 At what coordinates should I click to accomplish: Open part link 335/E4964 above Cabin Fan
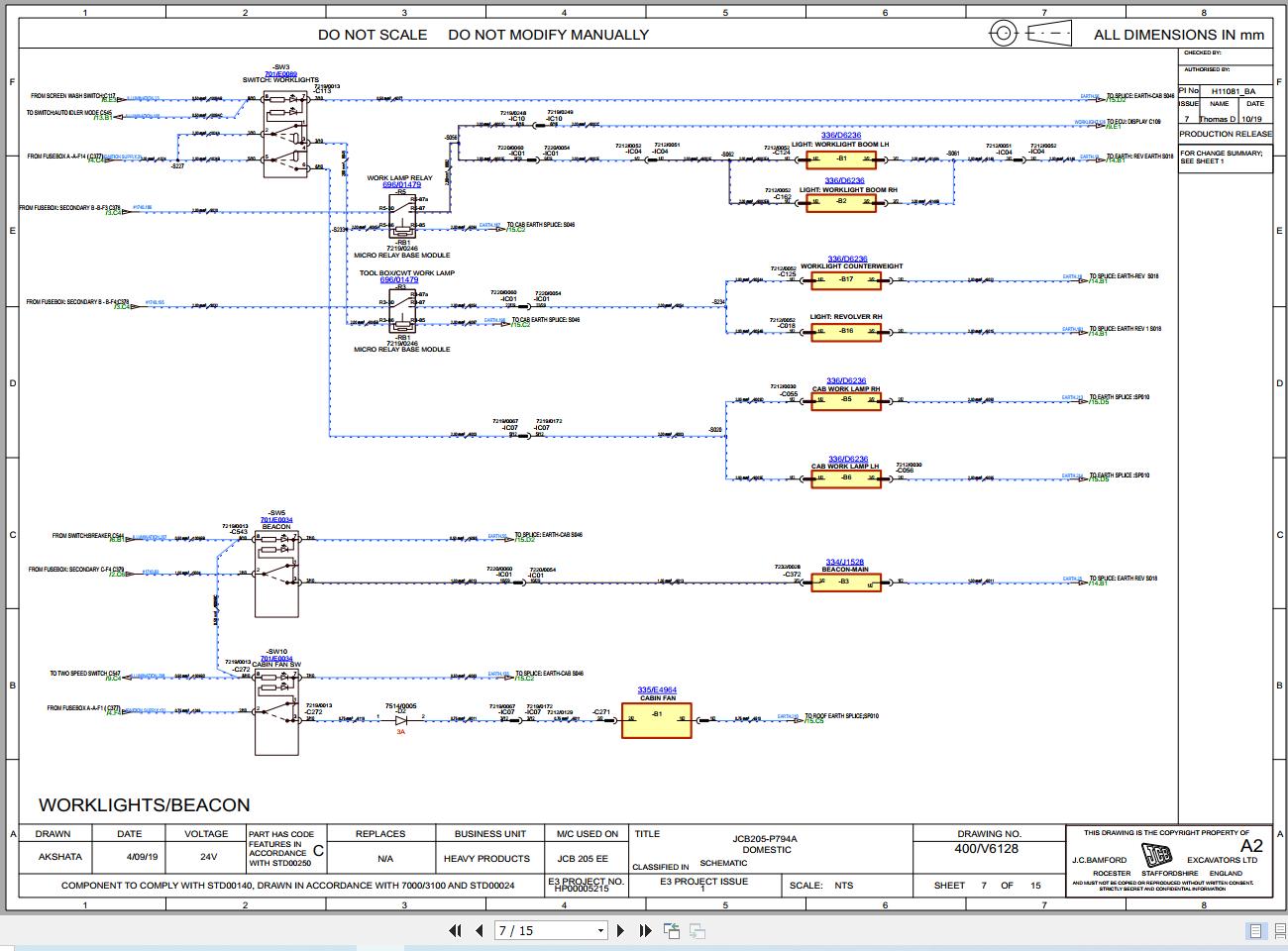(x=657, y=689)
